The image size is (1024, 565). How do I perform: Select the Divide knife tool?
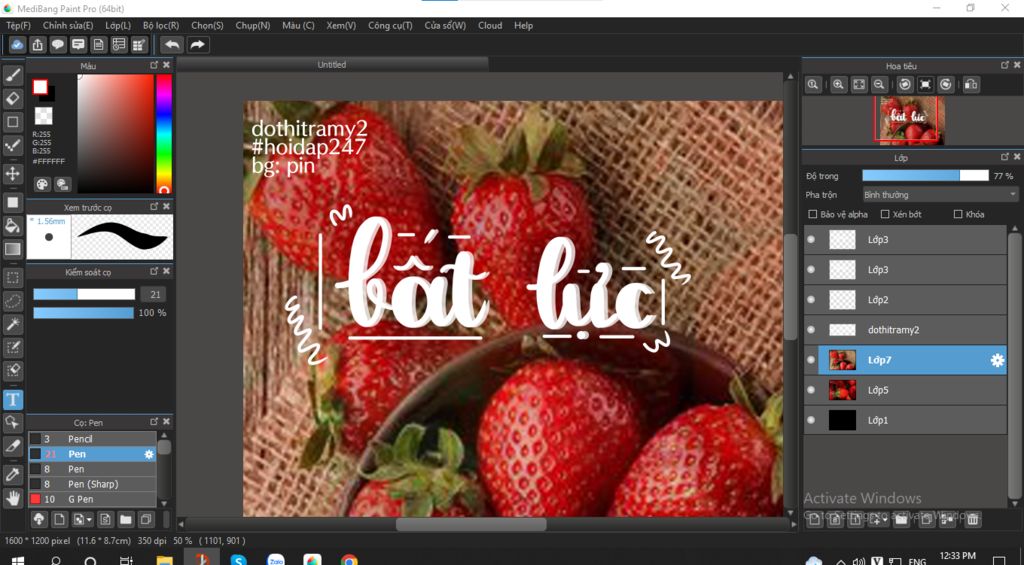[12, 446]
